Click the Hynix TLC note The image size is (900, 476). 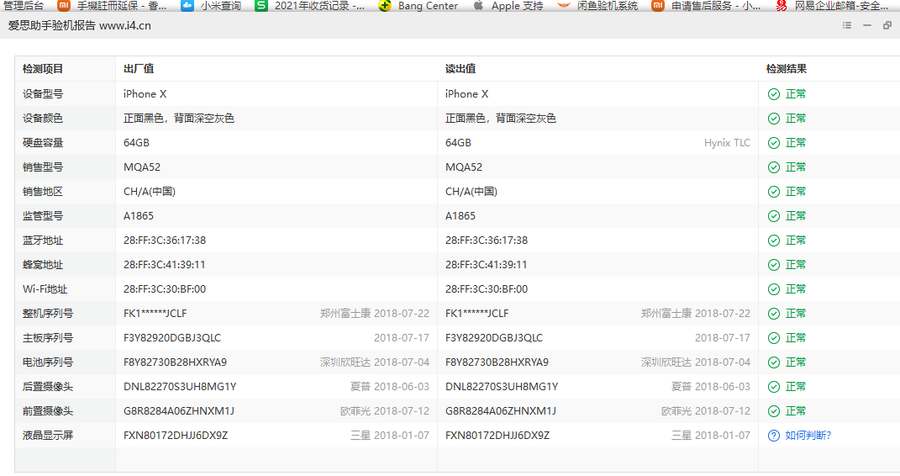(x=727, y=143)
